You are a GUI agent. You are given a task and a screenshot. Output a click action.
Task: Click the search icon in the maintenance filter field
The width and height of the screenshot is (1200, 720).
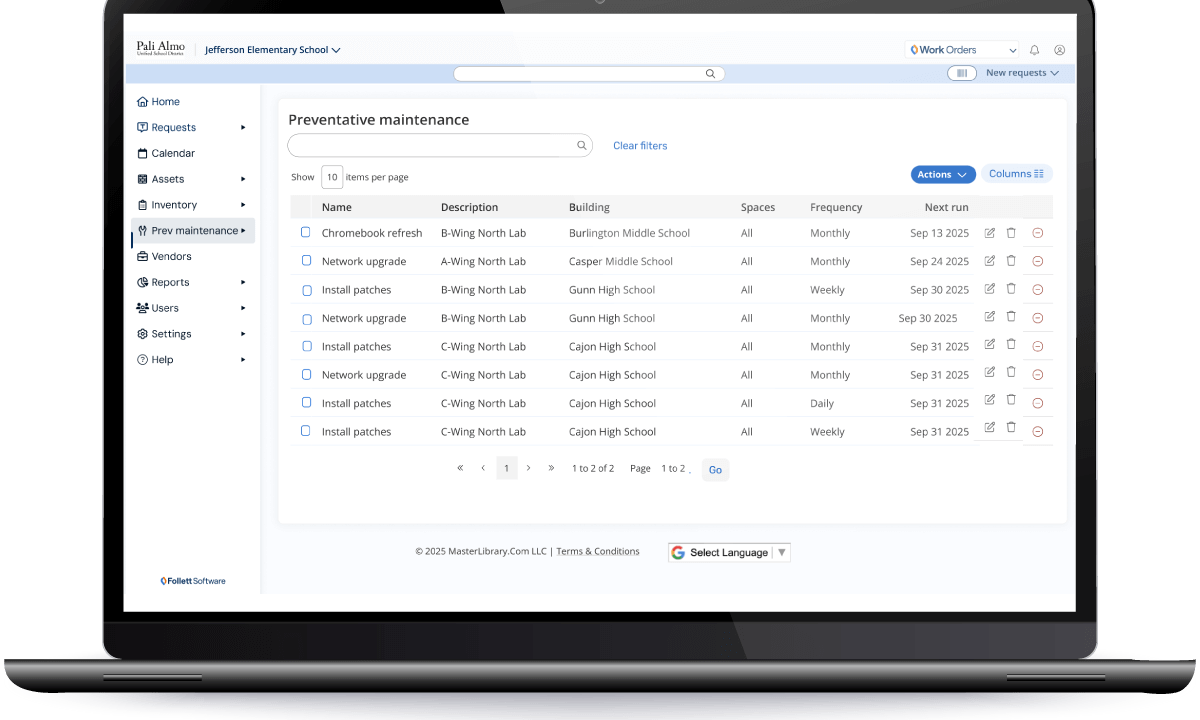click(x=581, y=146)
